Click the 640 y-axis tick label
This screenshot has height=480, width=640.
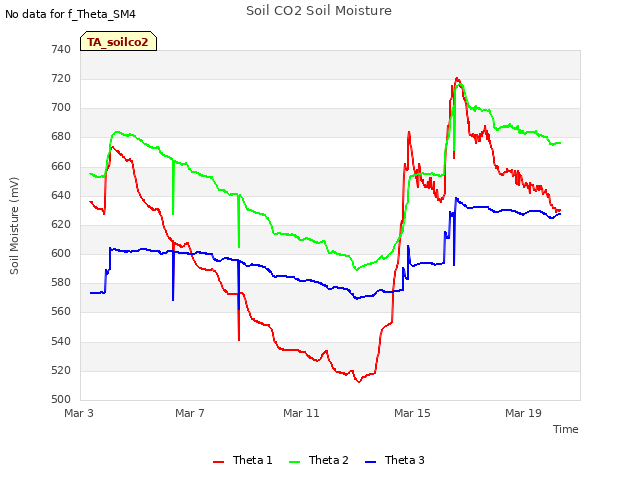61,195
